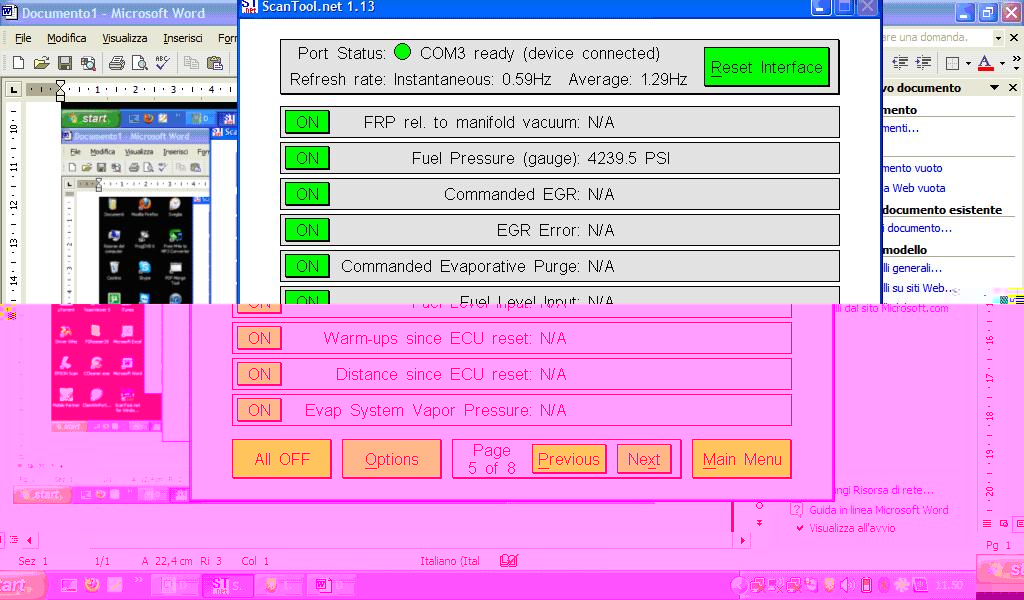
Task: Toggle ON for FRP rel. to manifold vacuum
Action: click(308, 122)
